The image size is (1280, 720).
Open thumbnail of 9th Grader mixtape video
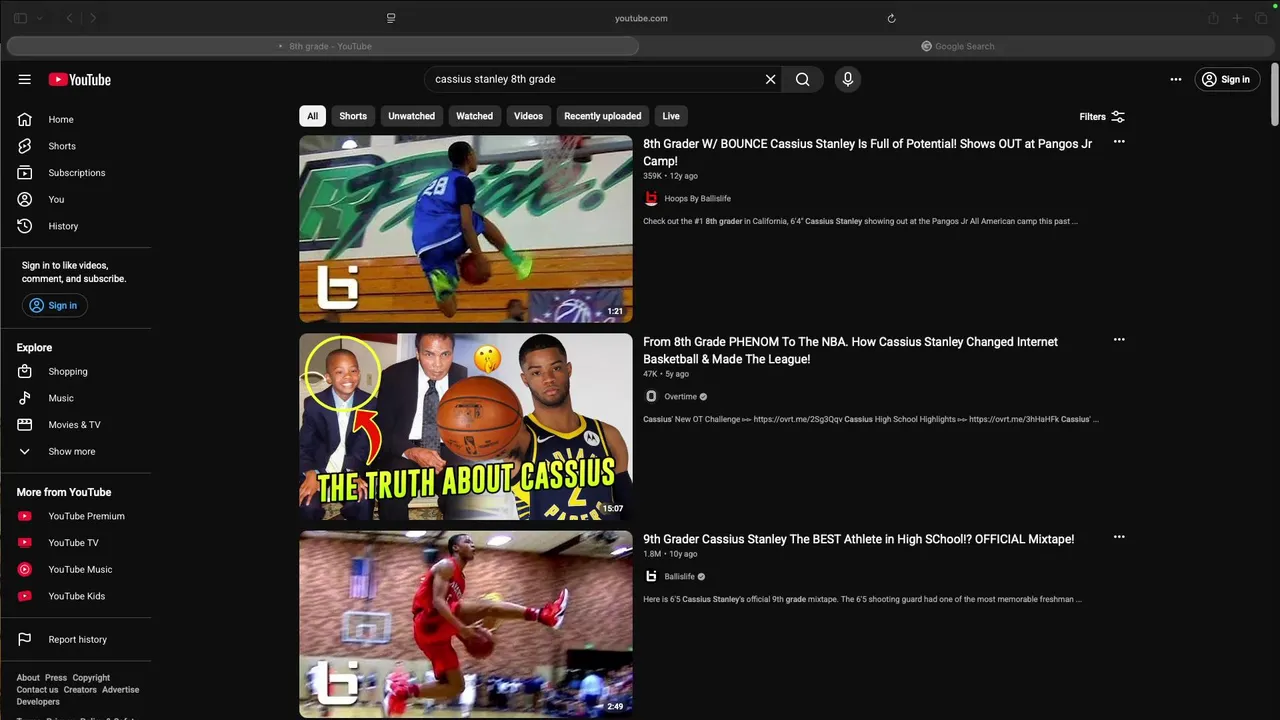pos(466,624)
